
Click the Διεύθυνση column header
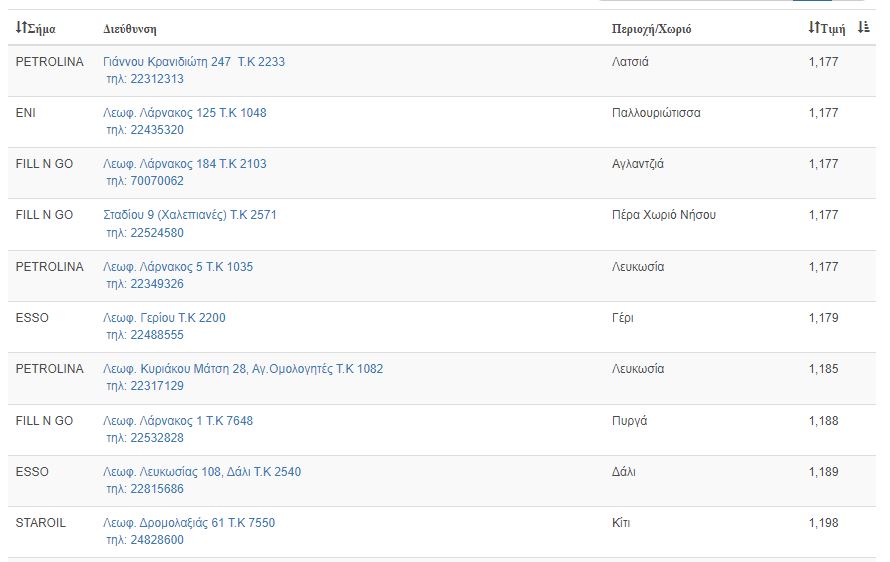point(130,29)
